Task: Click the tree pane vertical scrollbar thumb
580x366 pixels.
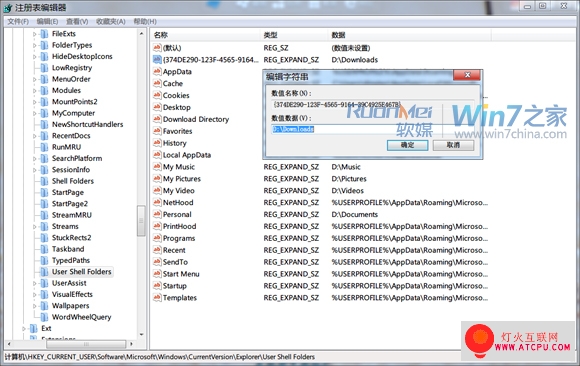Action: tap(141, 221)
